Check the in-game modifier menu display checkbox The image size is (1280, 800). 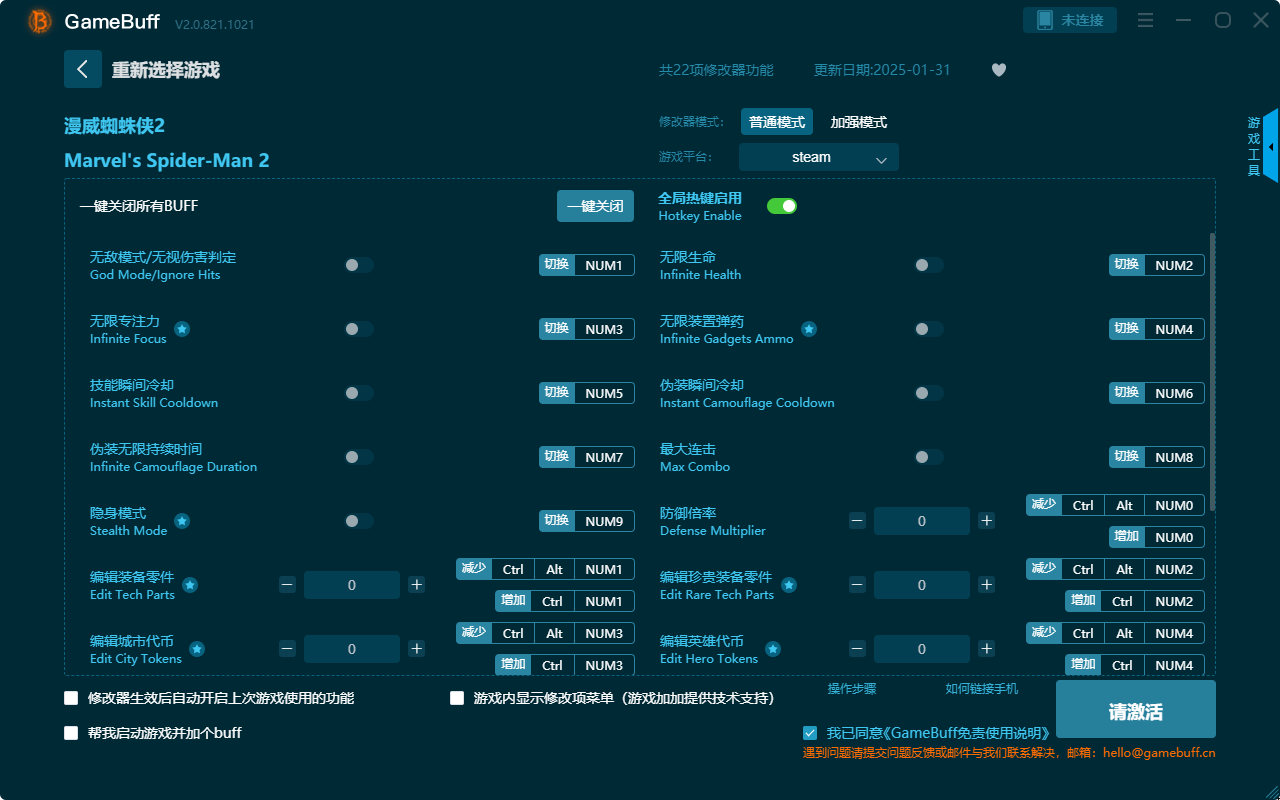point(457,698)
